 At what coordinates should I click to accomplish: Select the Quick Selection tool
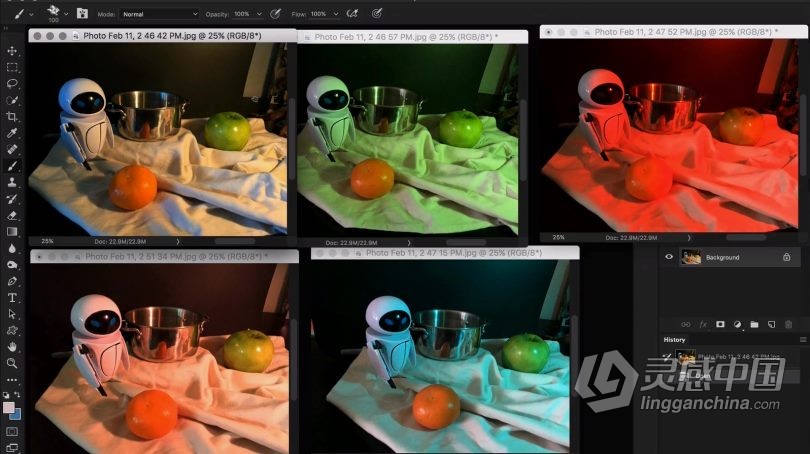click(12, 100)
